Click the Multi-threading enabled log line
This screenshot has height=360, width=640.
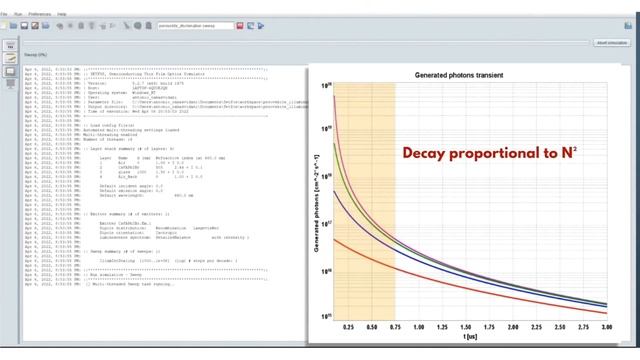(x=81, y=135)
